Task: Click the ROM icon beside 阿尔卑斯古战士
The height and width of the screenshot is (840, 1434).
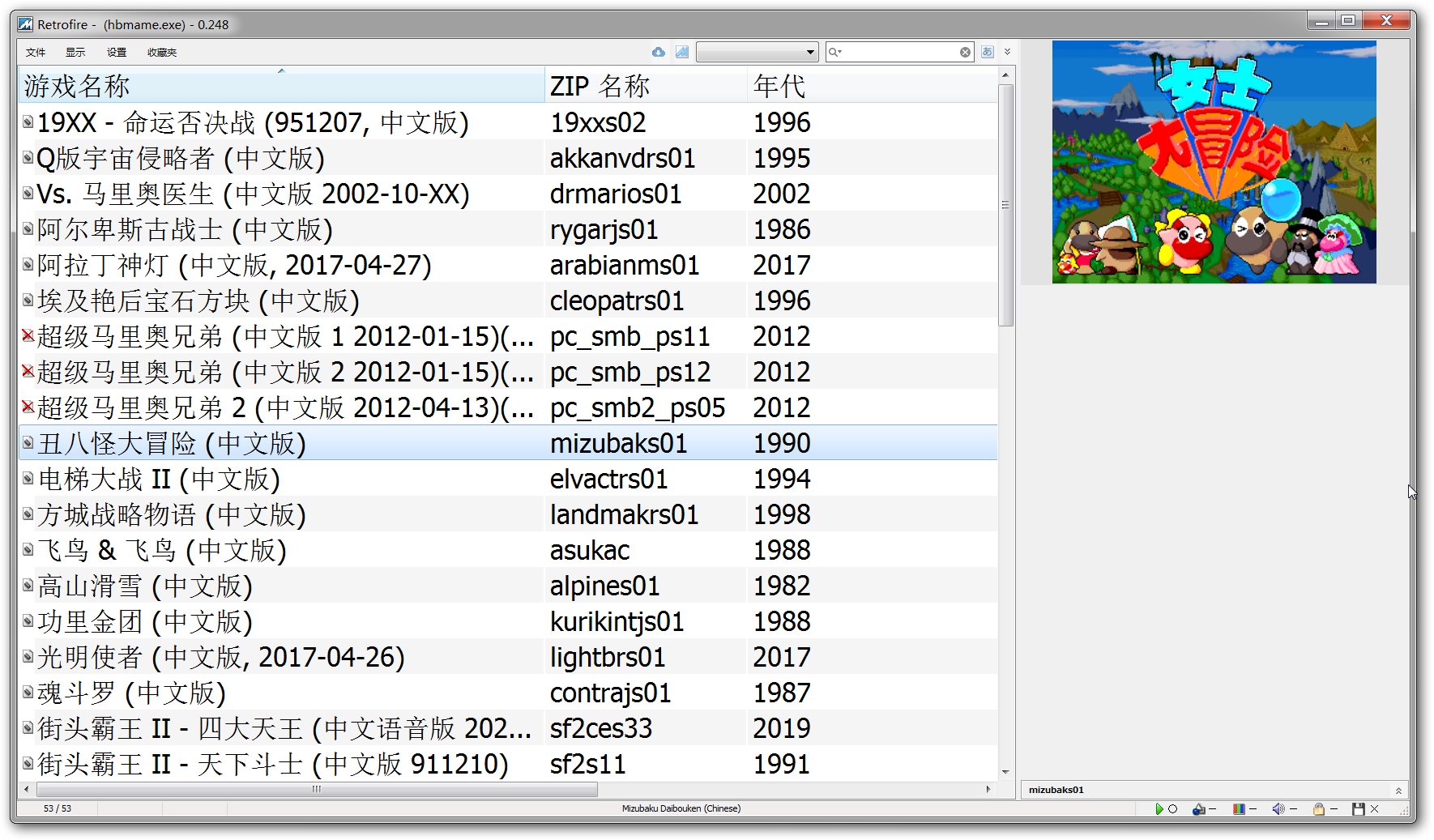Action: tap(28, 228)
